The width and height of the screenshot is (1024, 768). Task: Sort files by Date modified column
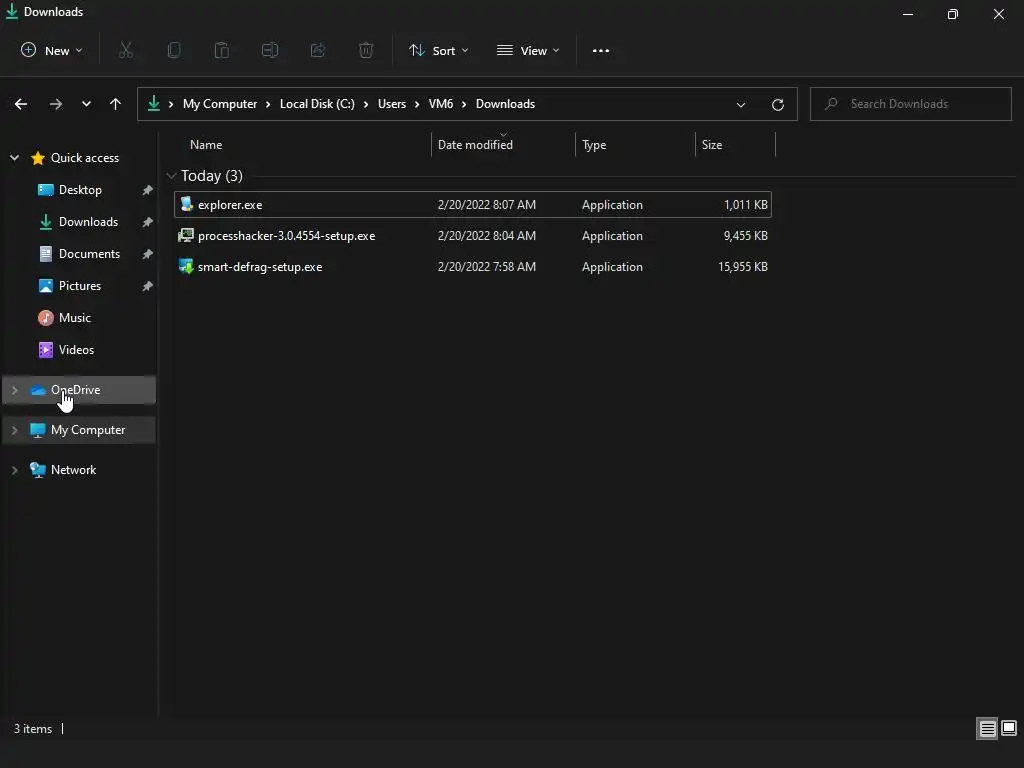coord(475,145)
